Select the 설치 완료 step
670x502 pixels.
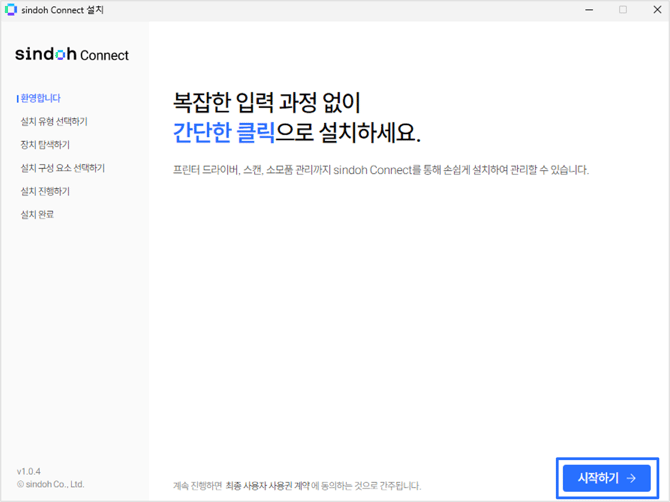coord(37,214)
